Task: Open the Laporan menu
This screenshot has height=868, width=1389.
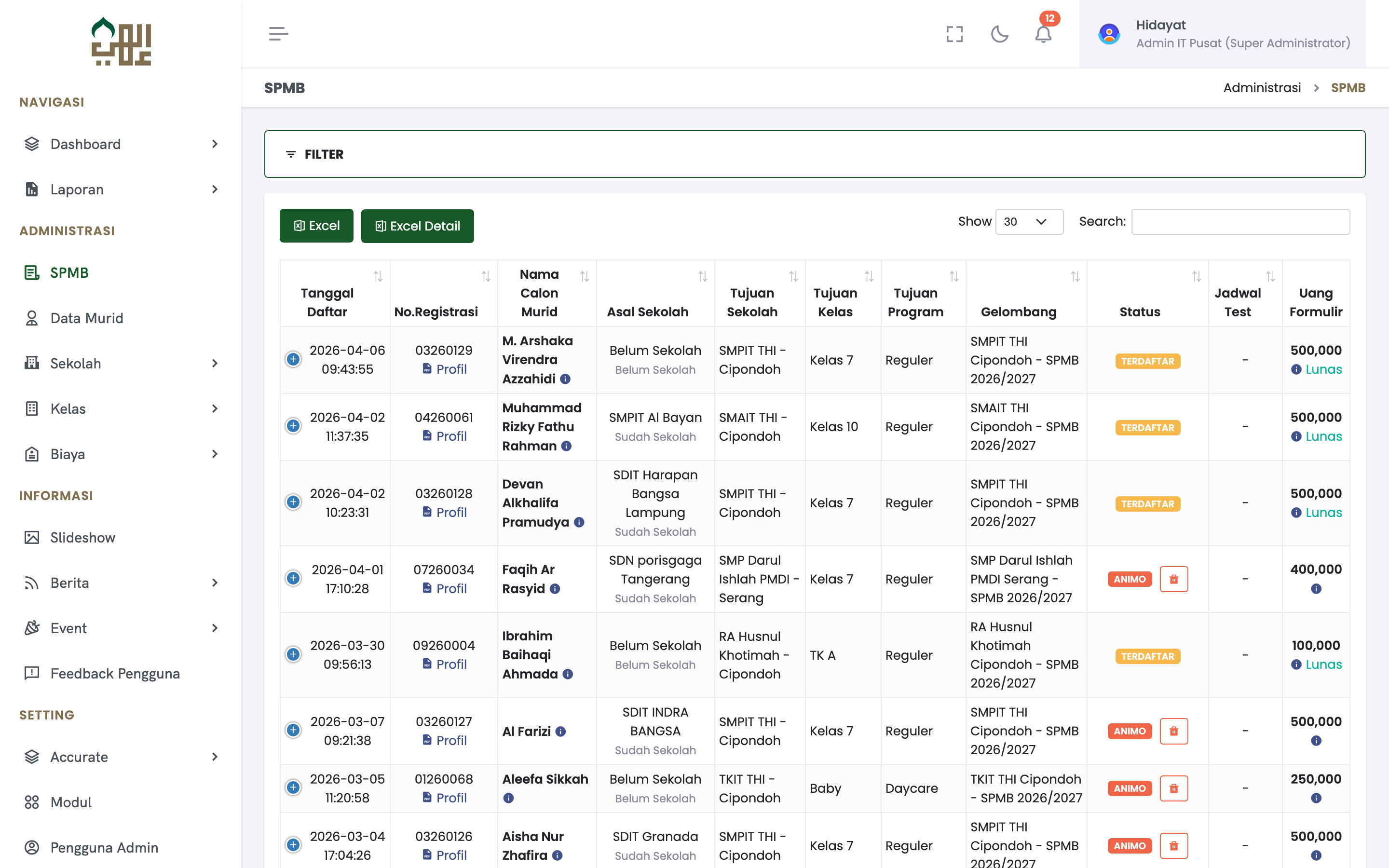Action: click(x=121, y=190)
